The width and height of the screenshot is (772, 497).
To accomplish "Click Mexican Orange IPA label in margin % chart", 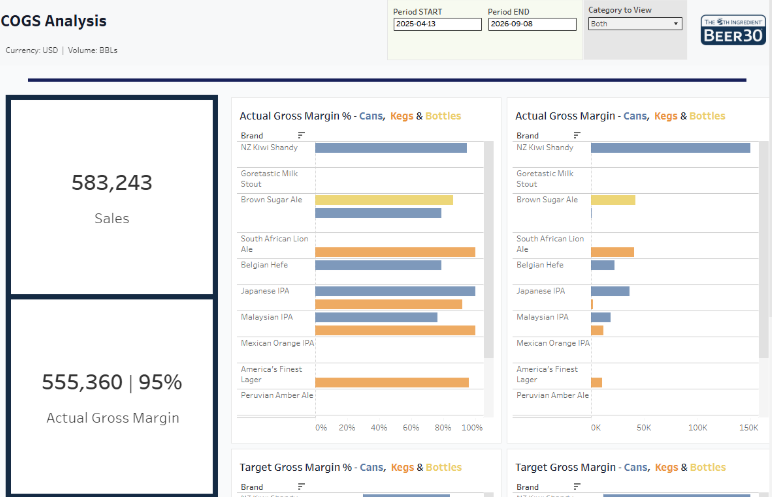I will pos(277,343).
